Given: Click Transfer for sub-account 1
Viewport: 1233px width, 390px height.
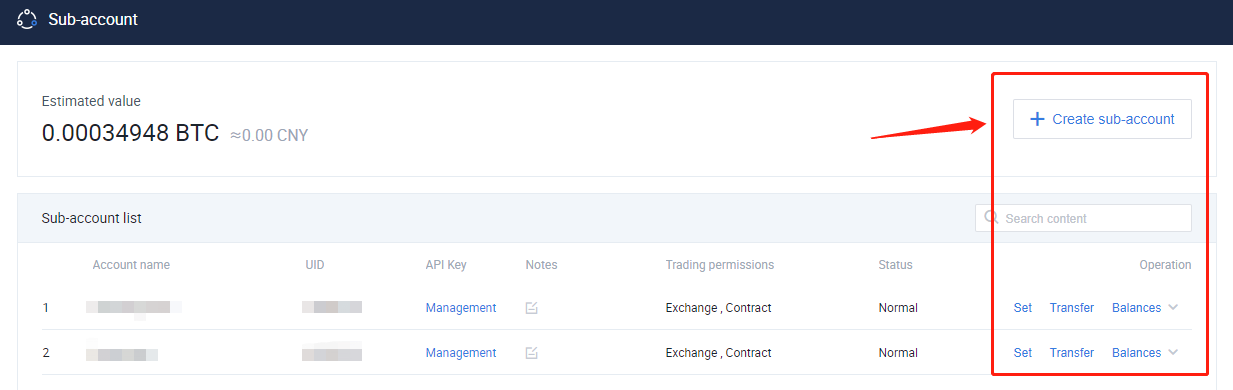Looking at the screenshot, I should click(x=1072, y=308).
